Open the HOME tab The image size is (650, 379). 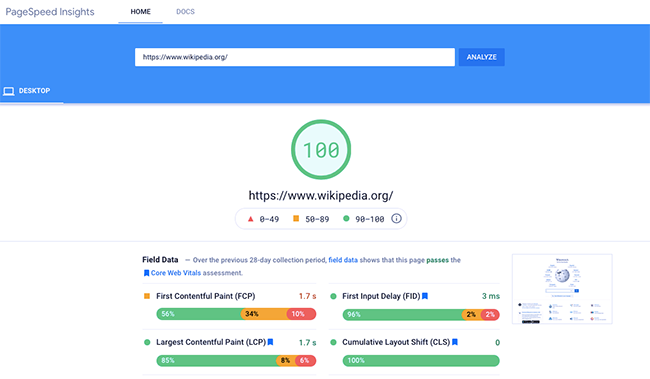coord(141,12)
